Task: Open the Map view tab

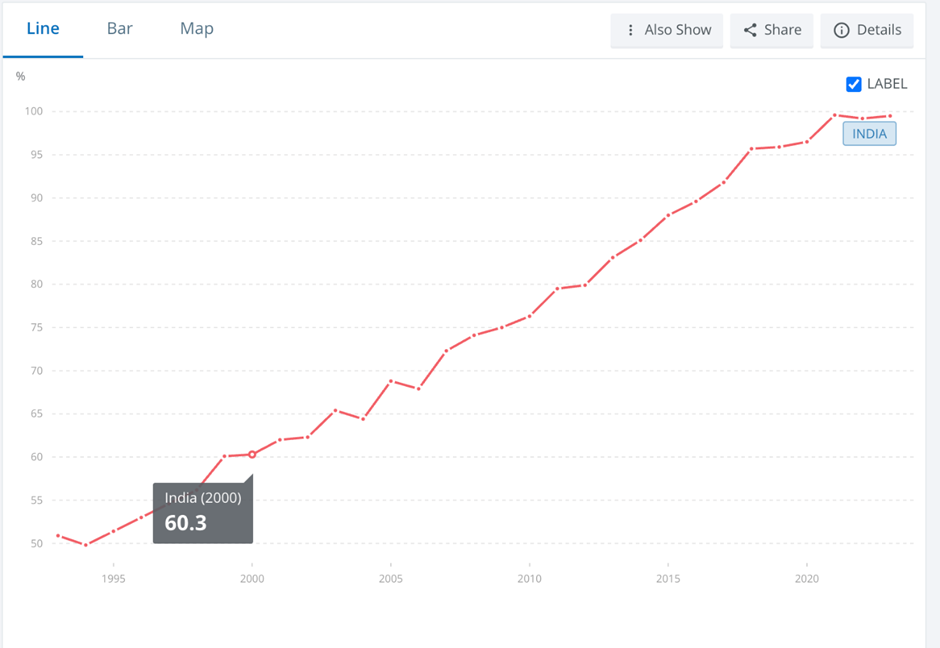Action: click(x=196, y=29)
